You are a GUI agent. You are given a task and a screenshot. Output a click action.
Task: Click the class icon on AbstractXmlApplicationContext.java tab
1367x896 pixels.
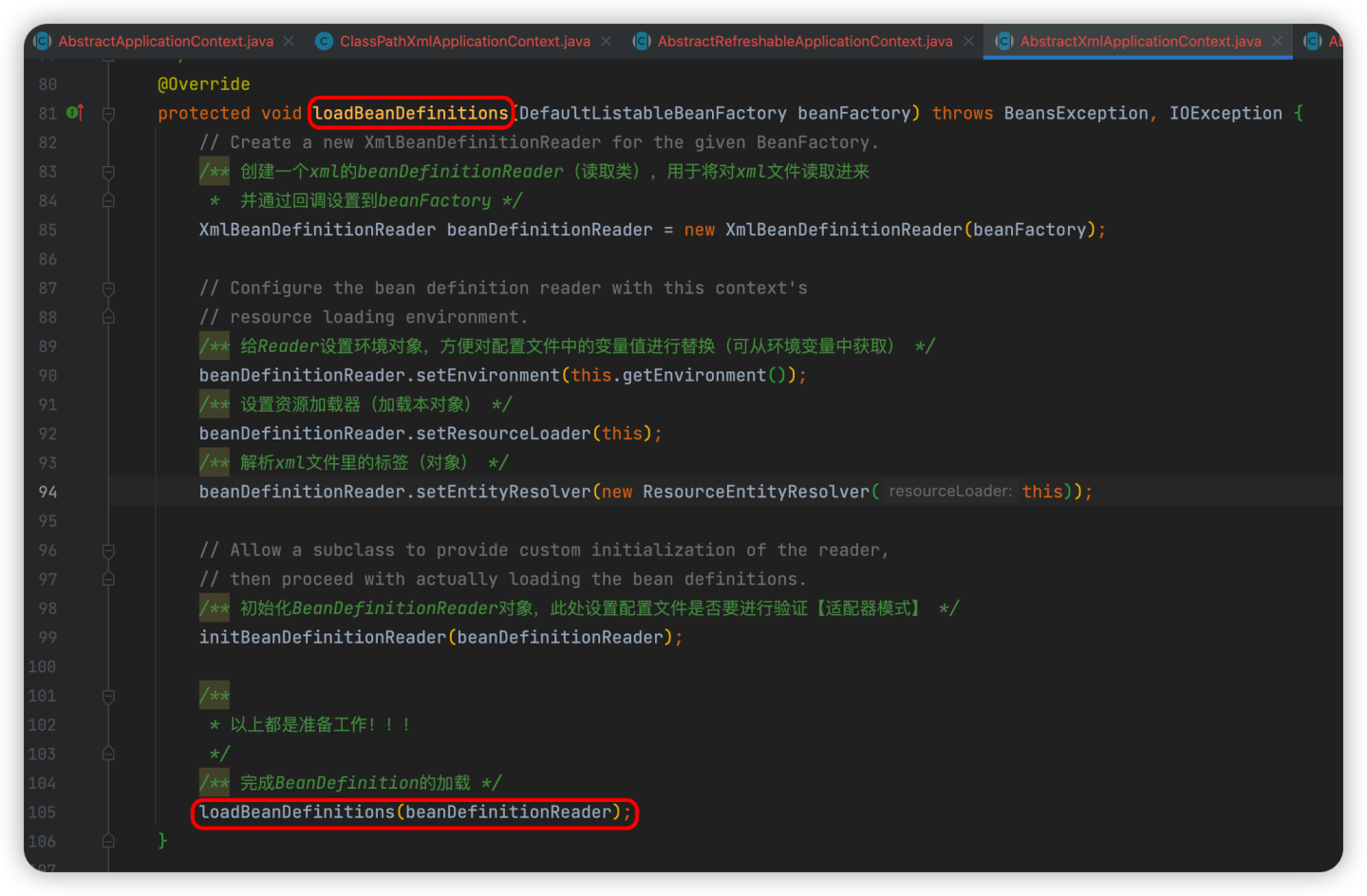coord(1003,41)
